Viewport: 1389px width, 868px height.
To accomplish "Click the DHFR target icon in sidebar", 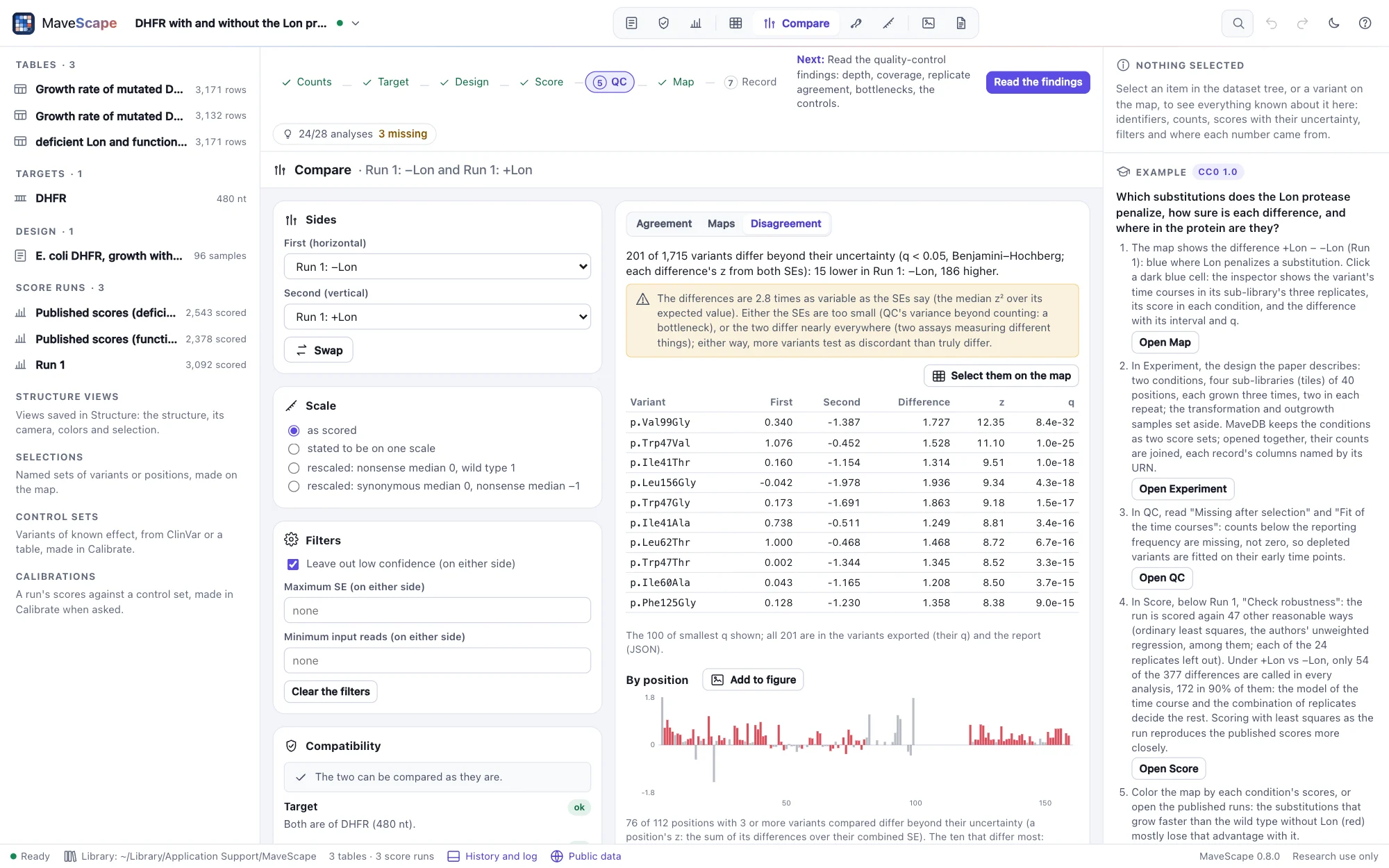I will (x=21, y=199).
